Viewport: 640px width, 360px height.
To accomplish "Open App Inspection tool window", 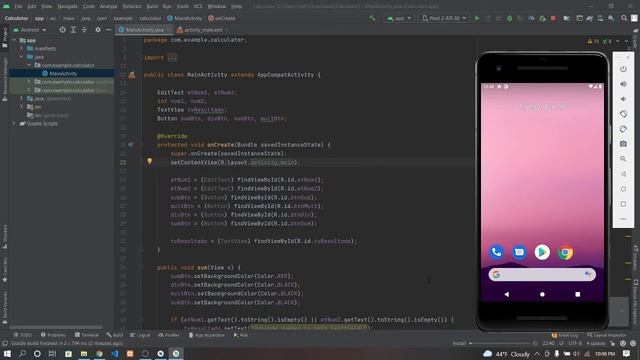I will [207, 335].
